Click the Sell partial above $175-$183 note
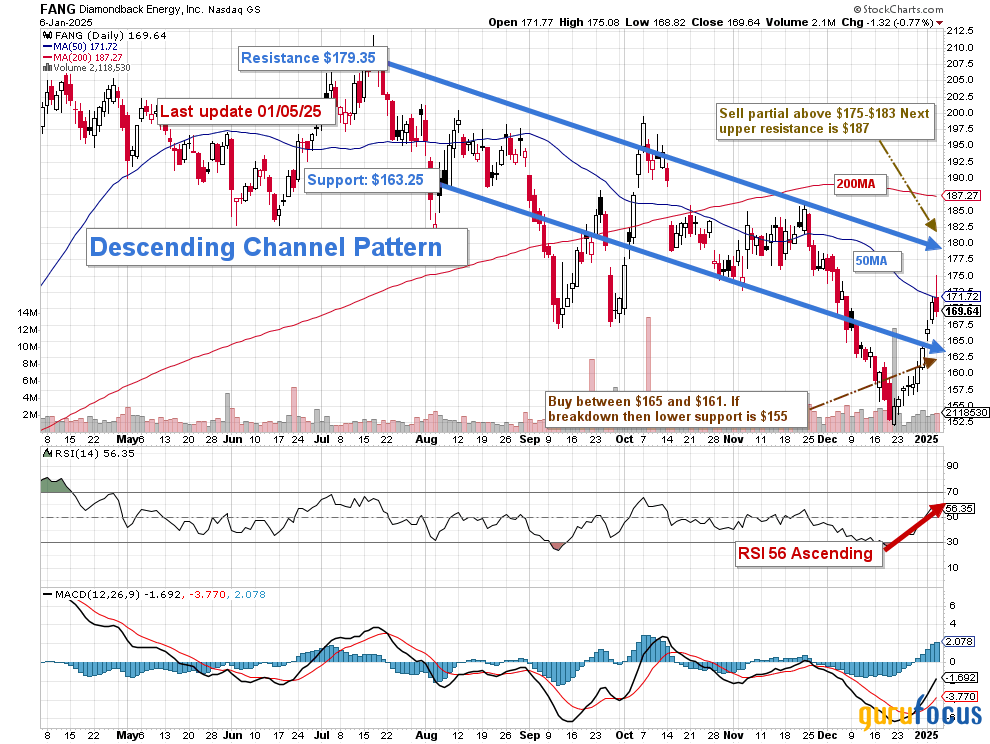 point(824,121)
